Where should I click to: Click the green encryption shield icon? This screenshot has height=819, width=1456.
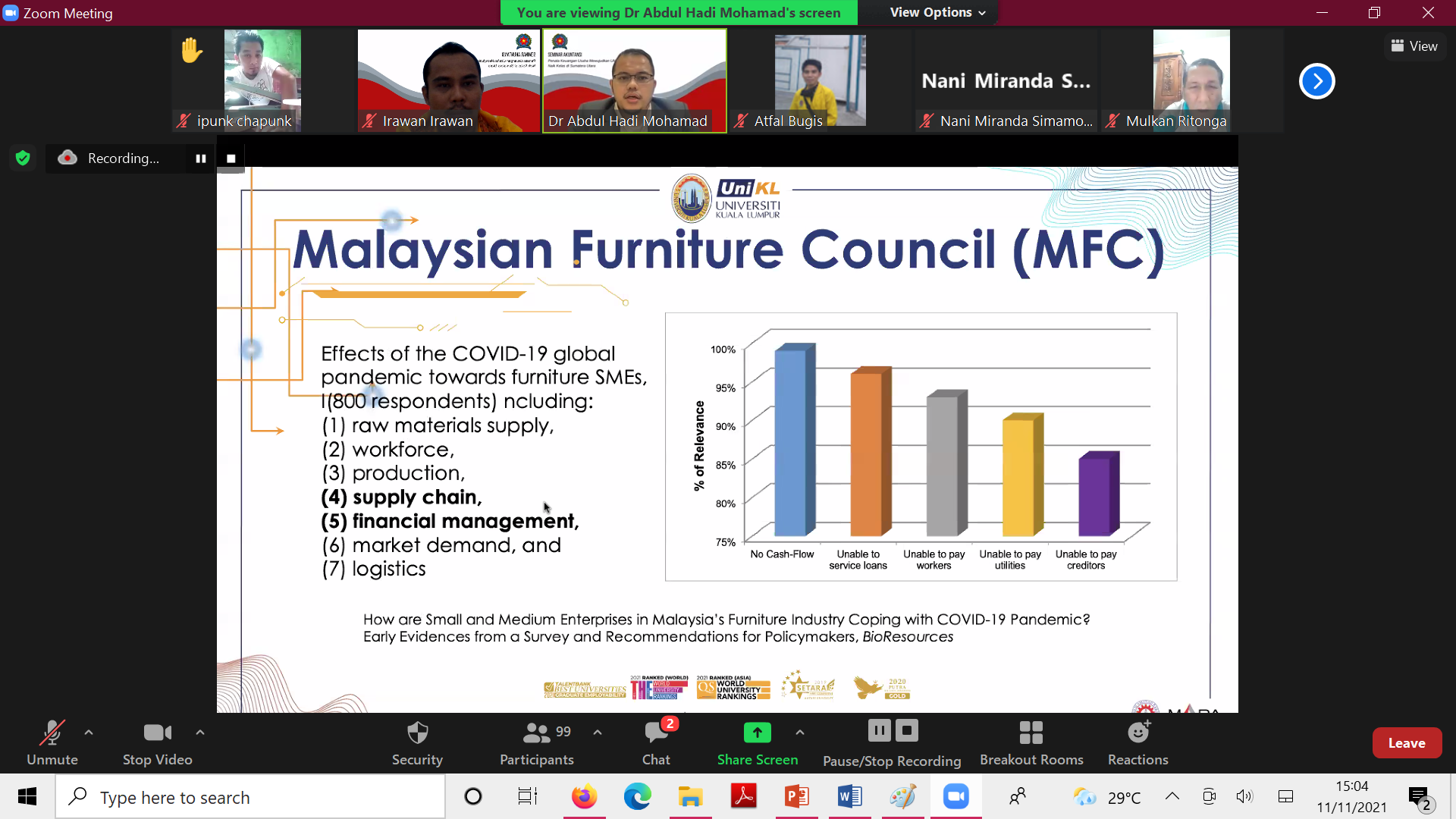point(23,158)
